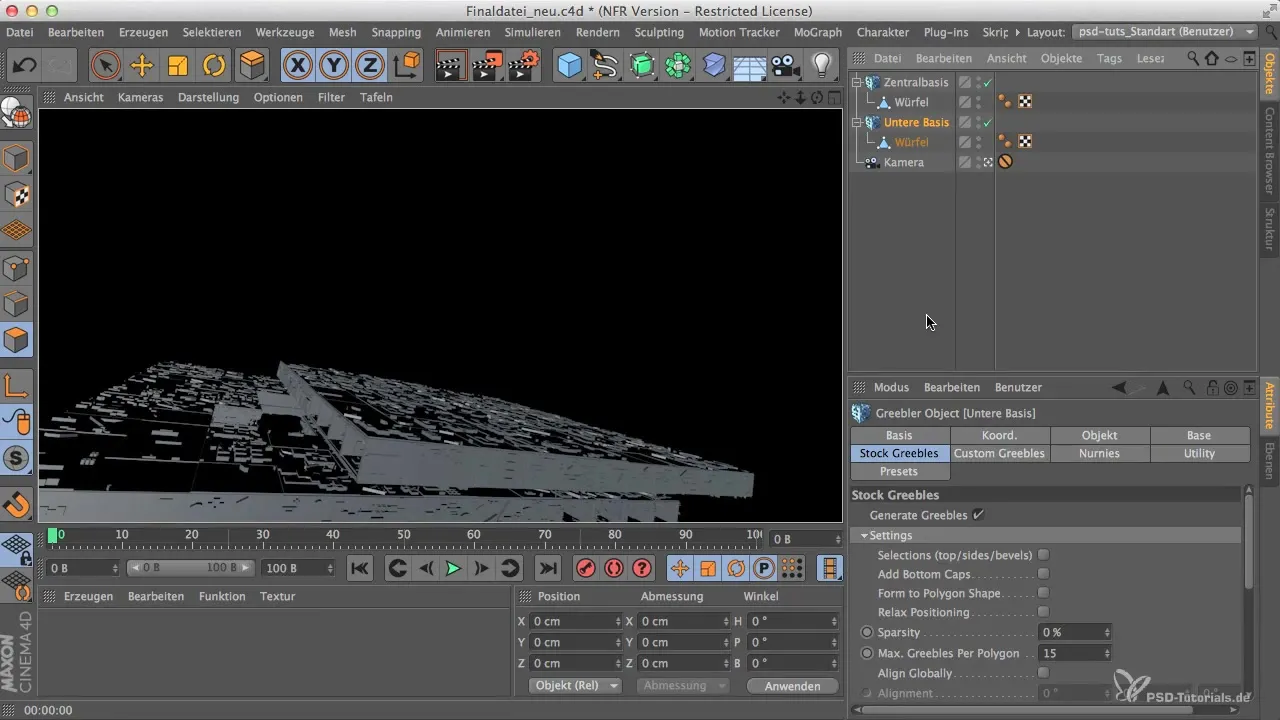
Task: Check Add Bottom Caps
Action: coord(1043,574)
